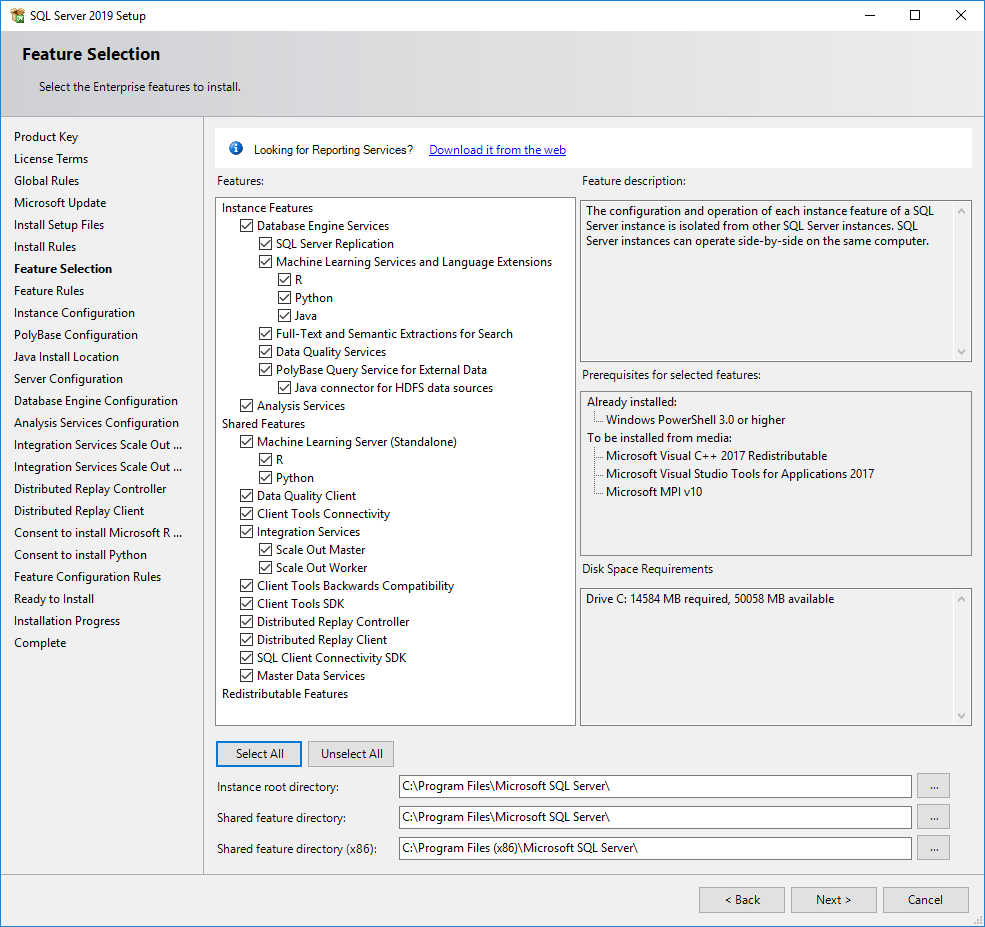Viewport: 985px width, 927px height.
Task: Uncheck Analysis Services
Action: click(x=246, y=406)
